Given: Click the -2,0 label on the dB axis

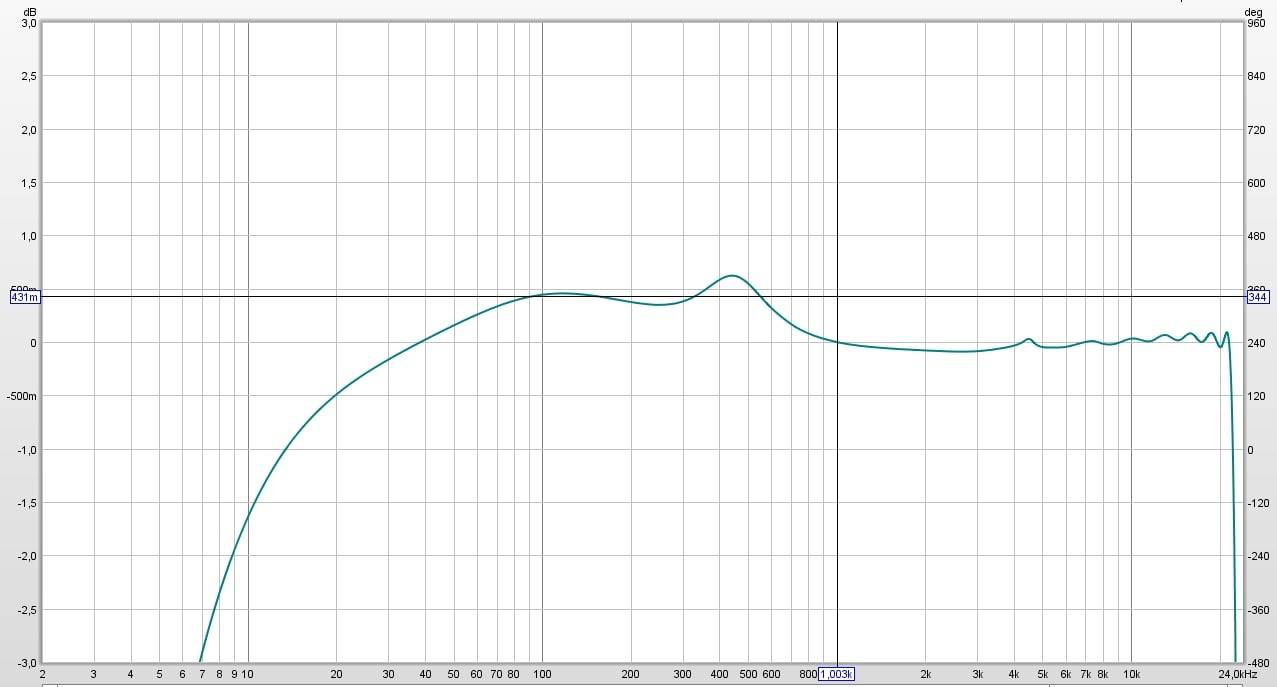Looking at the screenshot, I should (x=28, y=556).
